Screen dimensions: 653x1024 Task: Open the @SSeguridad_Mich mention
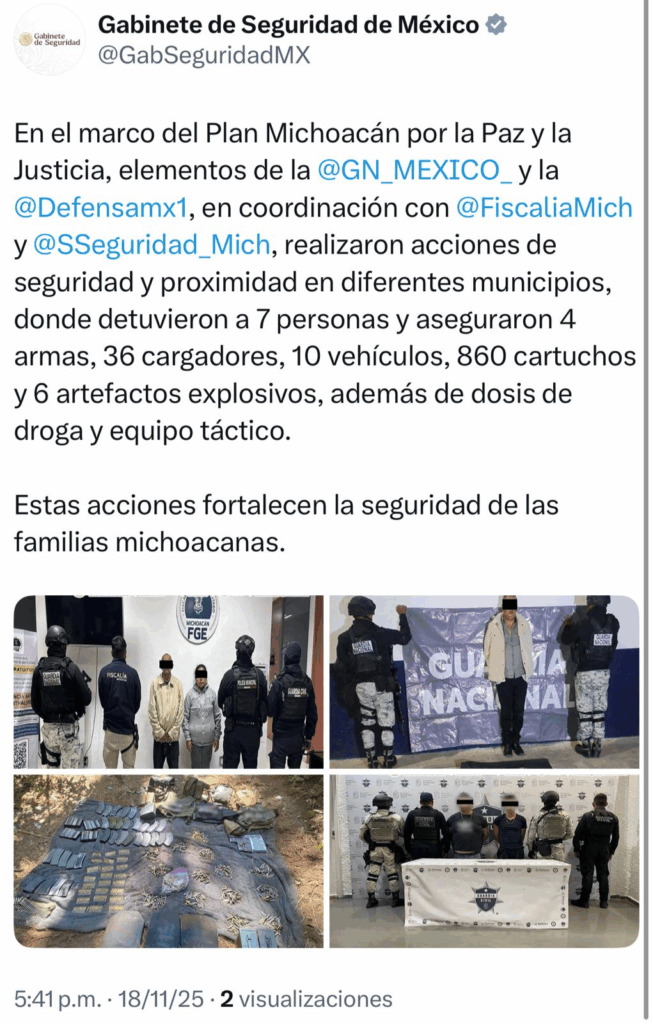151,245
